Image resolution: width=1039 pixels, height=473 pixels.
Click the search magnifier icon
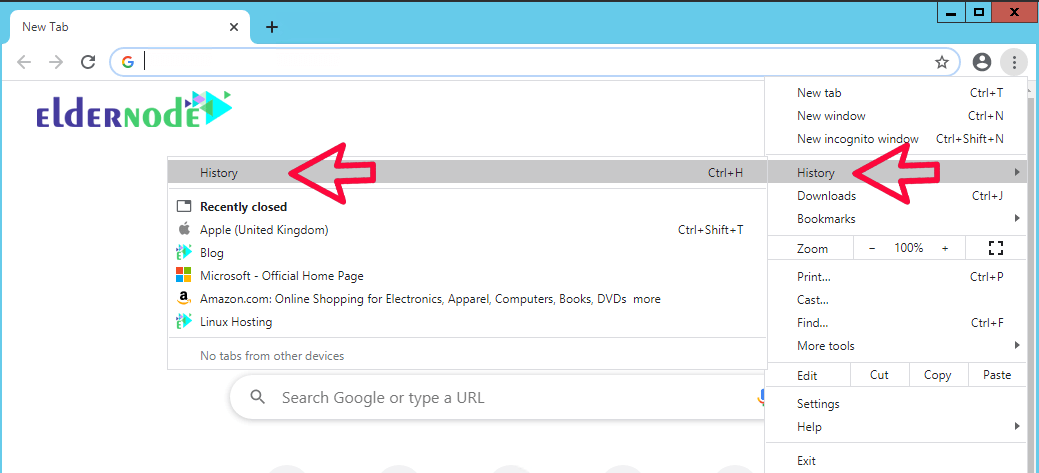click(x=258, y=397)
